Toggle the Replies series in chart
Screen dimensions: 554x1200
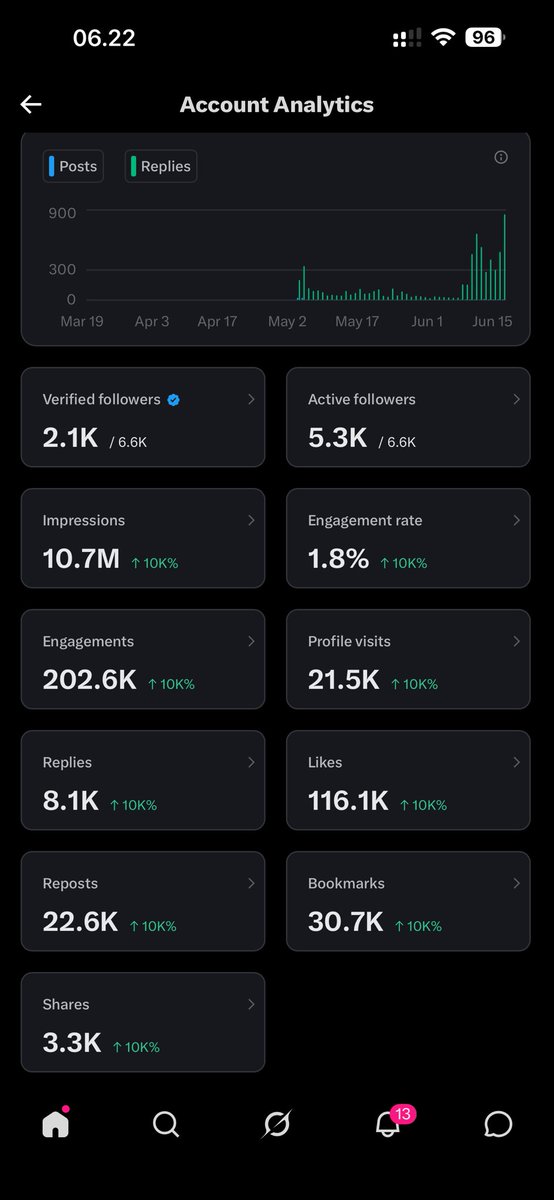pyautogui.click(x=161, y=166)
